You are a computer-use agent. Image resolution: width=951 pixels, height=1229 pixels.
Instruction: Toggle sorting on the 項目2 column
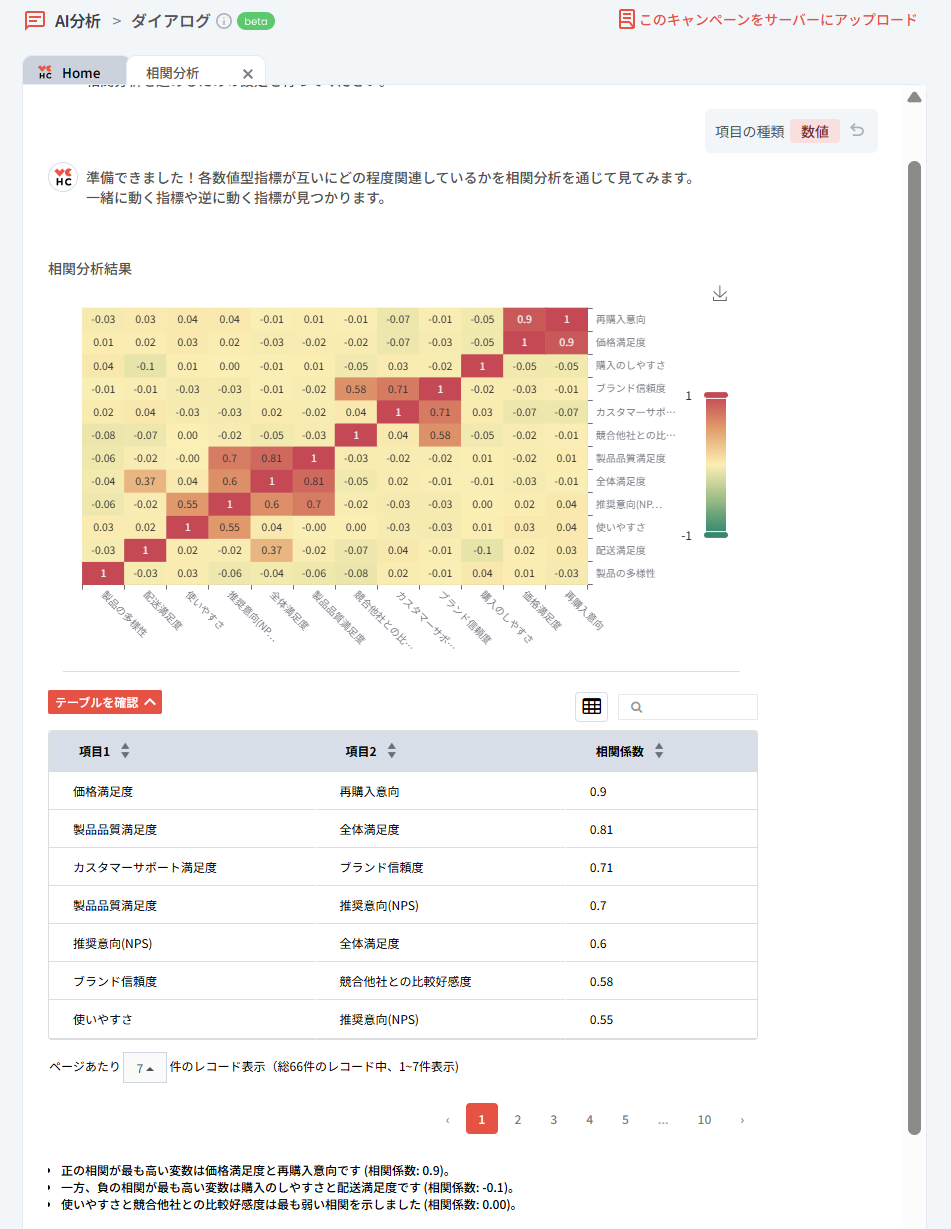pos(391,750)
